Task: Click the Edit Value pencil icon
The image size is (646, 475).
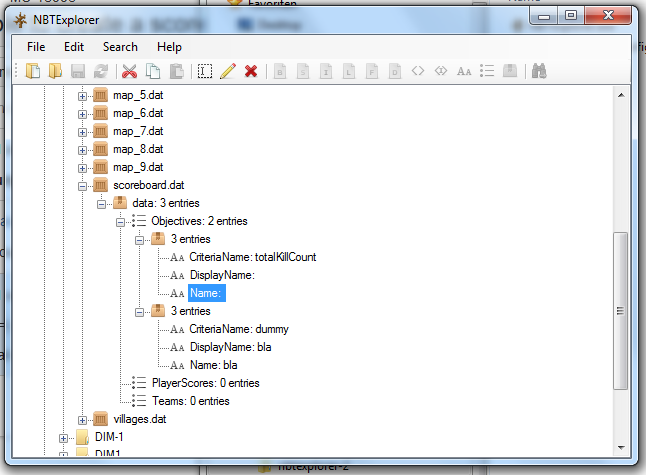Action: click(x=228, y=71)
